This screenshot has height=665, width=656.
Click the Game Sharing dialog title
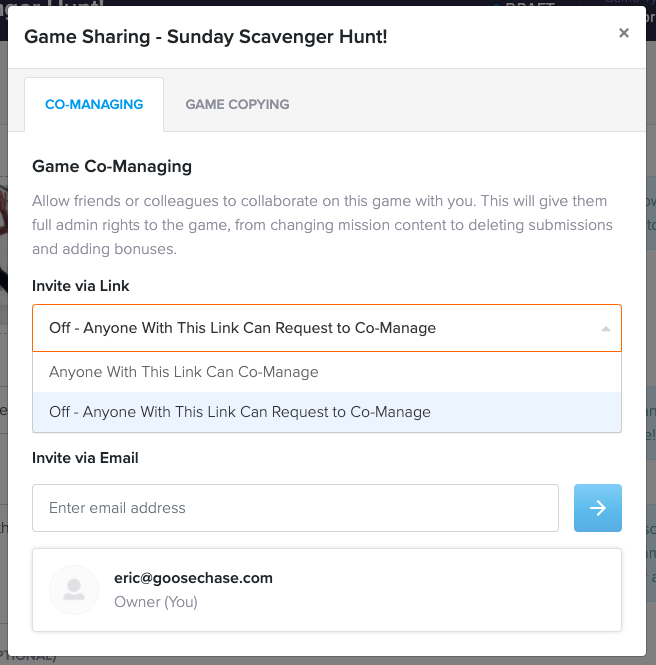coord(206,36)
